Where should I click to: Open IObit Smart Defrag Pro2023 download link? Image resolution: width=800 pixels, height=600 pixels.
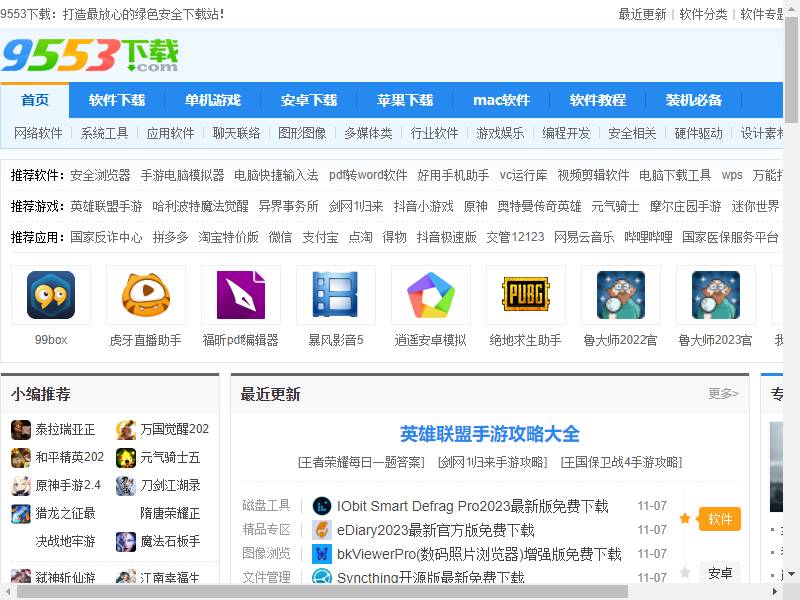tap(472, 506)
